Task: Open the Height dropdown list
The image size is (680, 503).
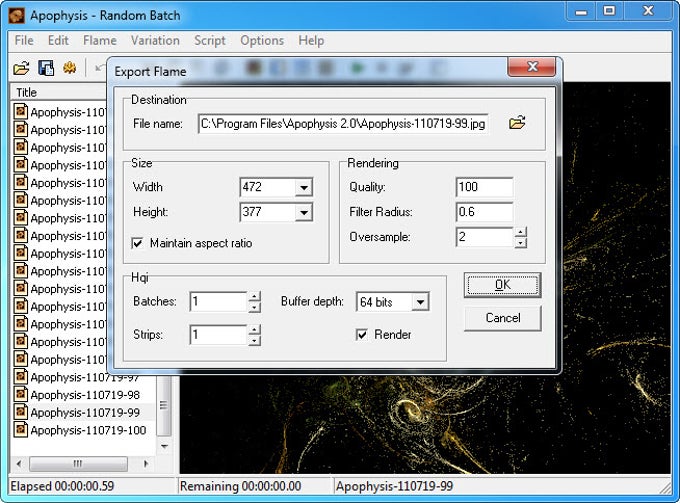Action: pyautogui.click(x=304, y=212)
